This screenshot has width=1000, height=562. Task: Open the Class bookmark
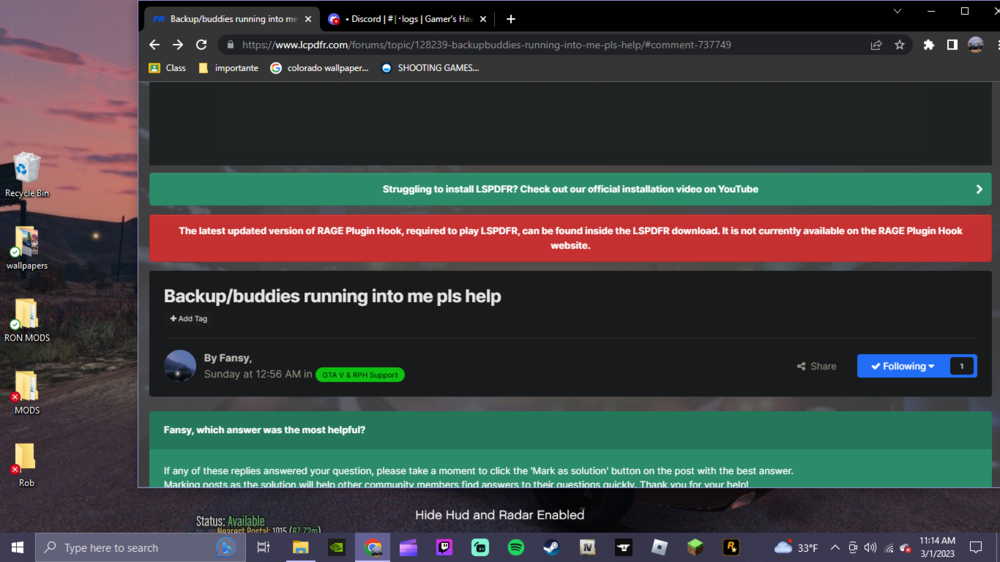[168, 68]
